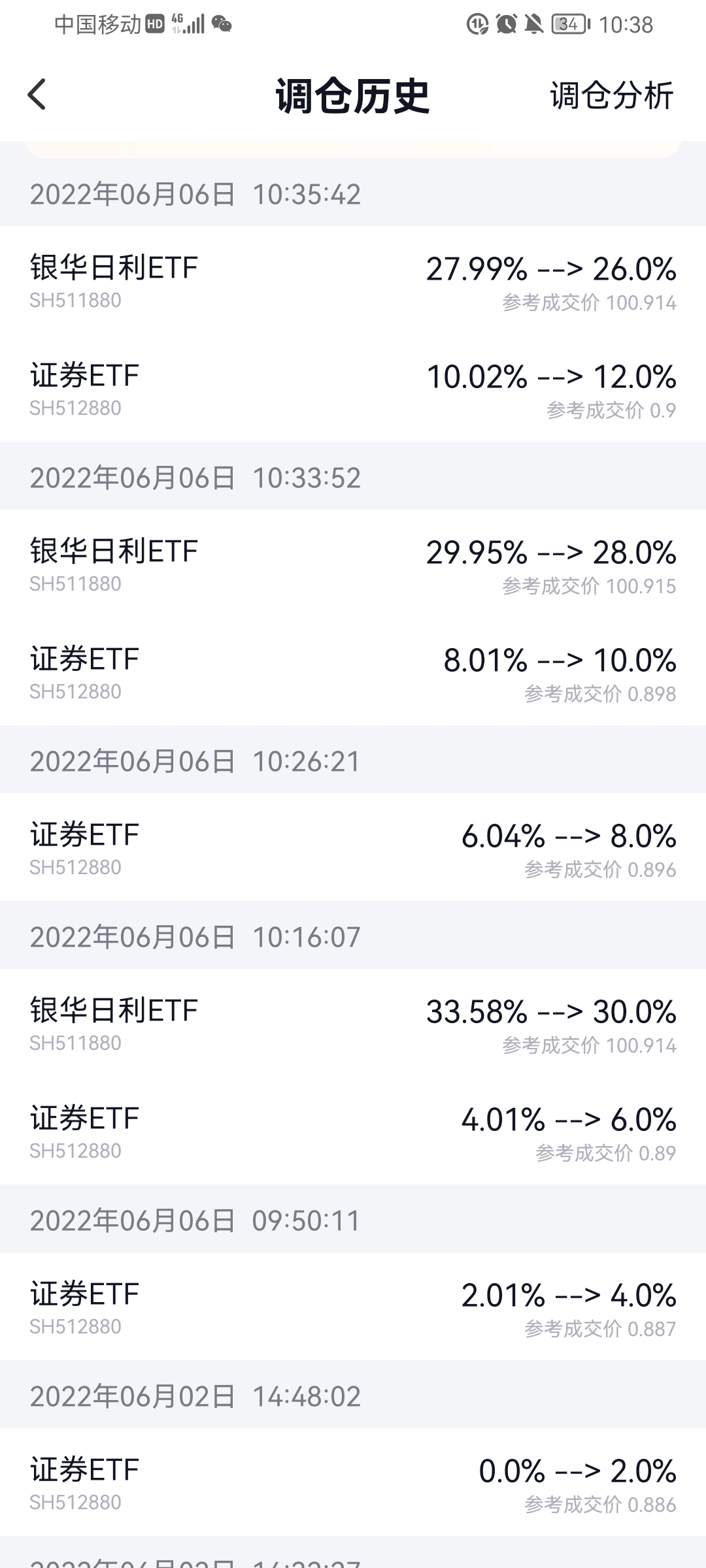Tap the data saver status icon
Screen dimensions: 706x1568
click(477, 25)
